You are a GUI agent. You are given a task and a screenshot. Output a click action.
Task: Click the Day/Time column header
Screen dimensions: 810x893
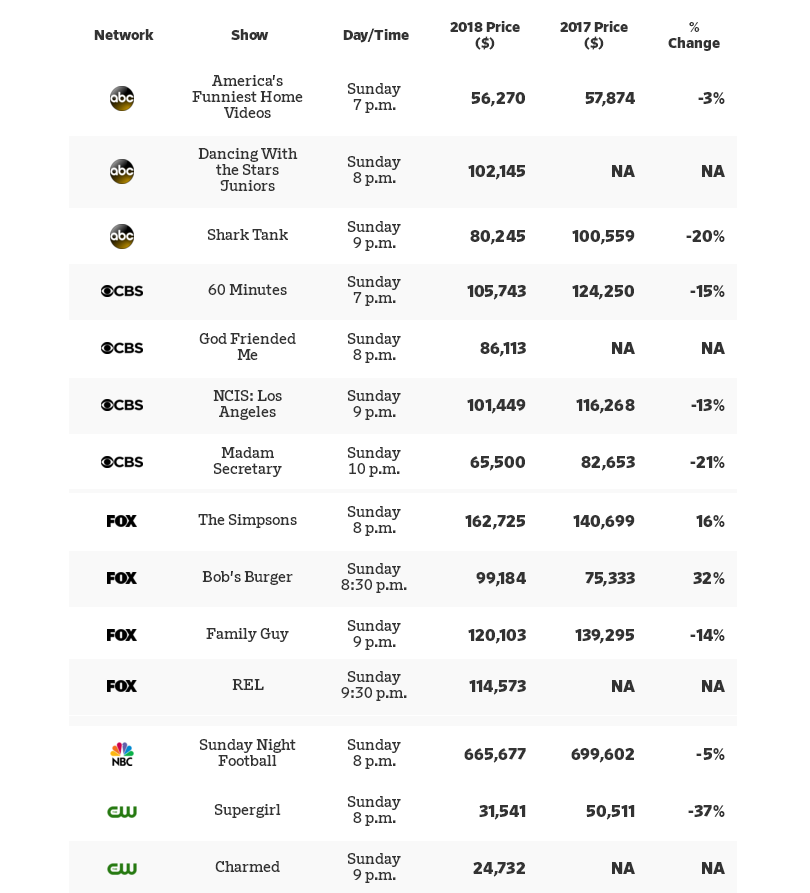pyautogui.click(x=376, y=35)
